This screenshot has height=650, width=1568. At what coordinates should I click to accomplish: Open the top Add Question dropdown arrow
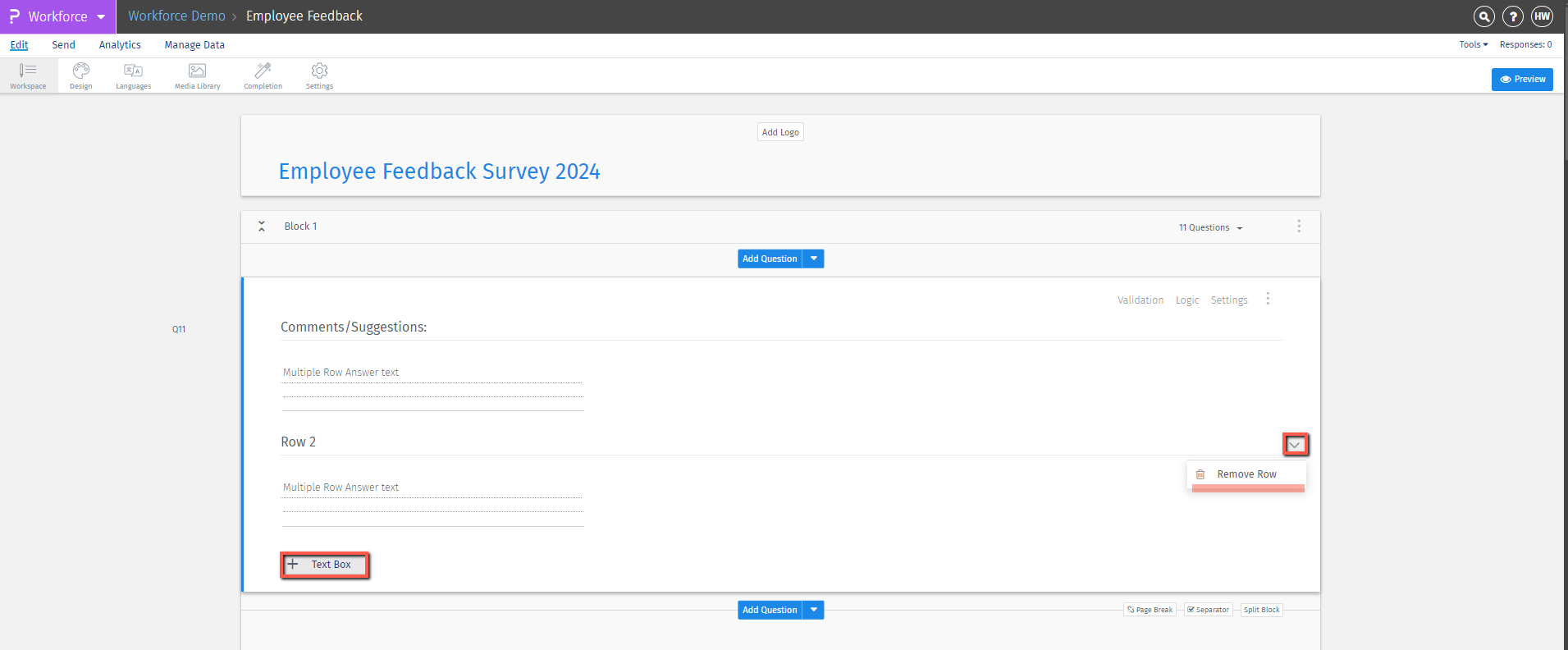[x=813, y=259]
